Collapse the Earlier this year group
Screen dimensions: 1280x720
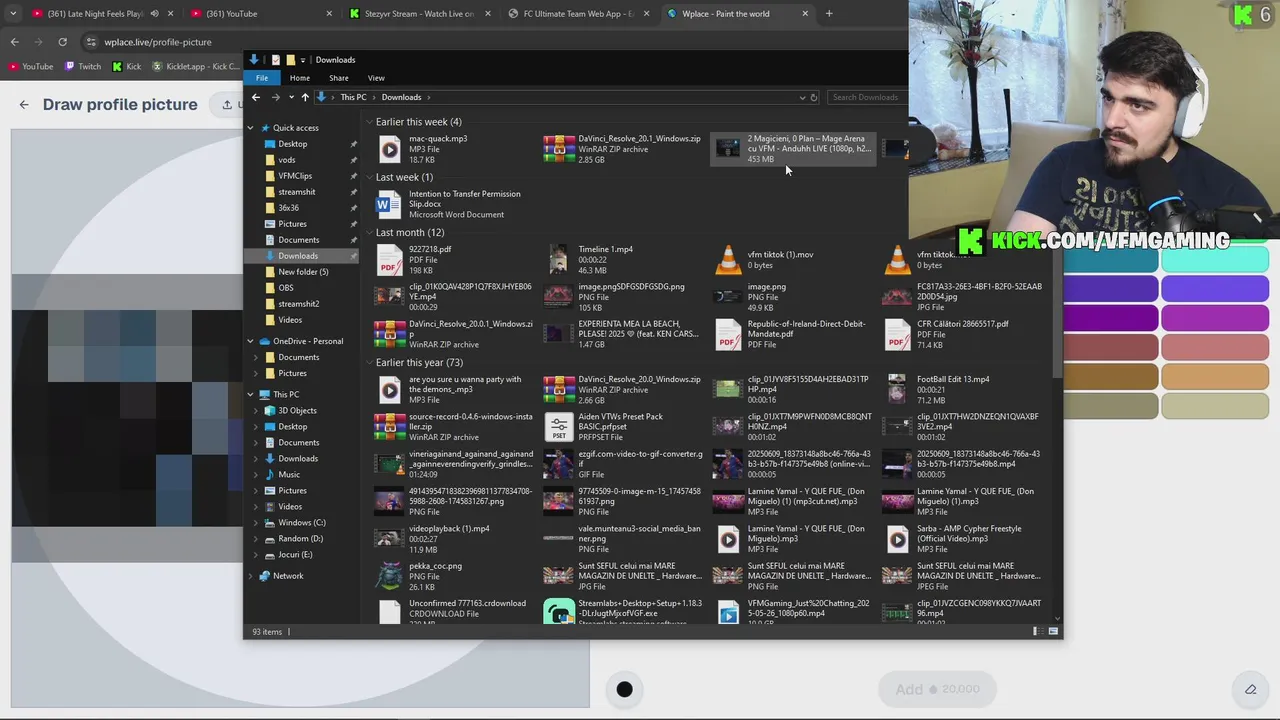[368, 363]
